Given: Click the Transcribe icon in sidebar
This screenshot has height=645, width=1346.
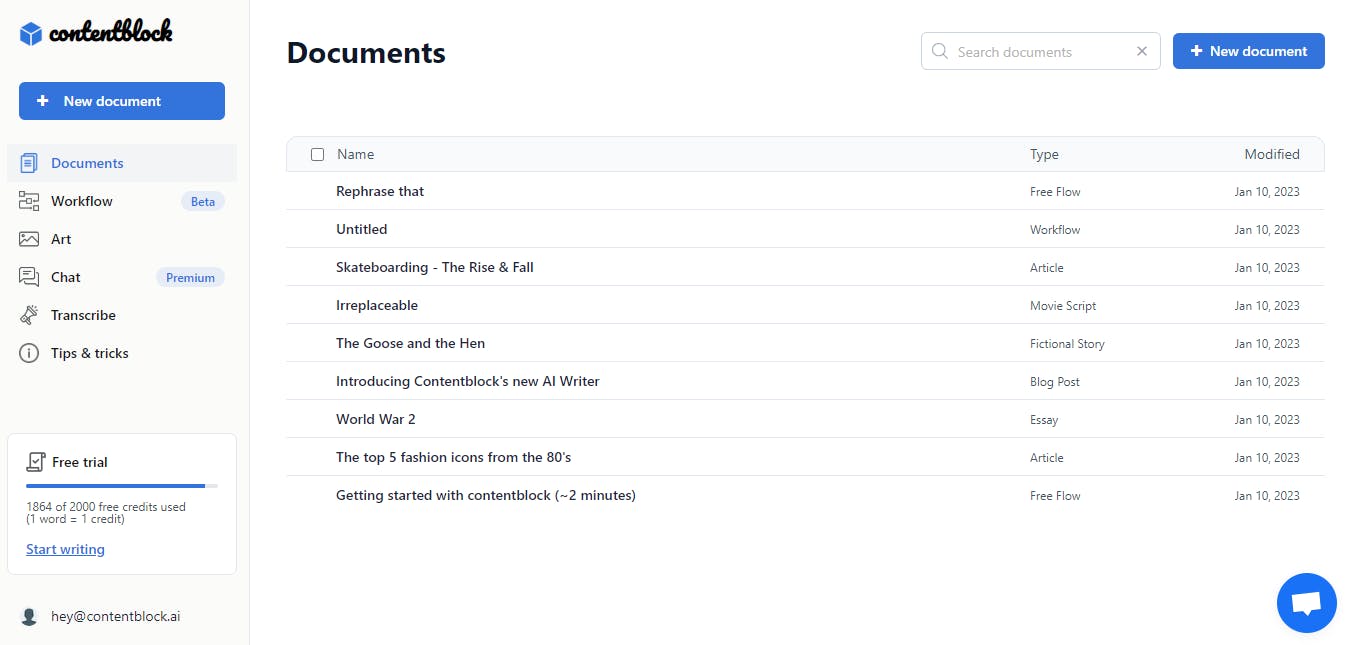Looking at the screenshot, I should pyautogui.click(x=29, y=315).
